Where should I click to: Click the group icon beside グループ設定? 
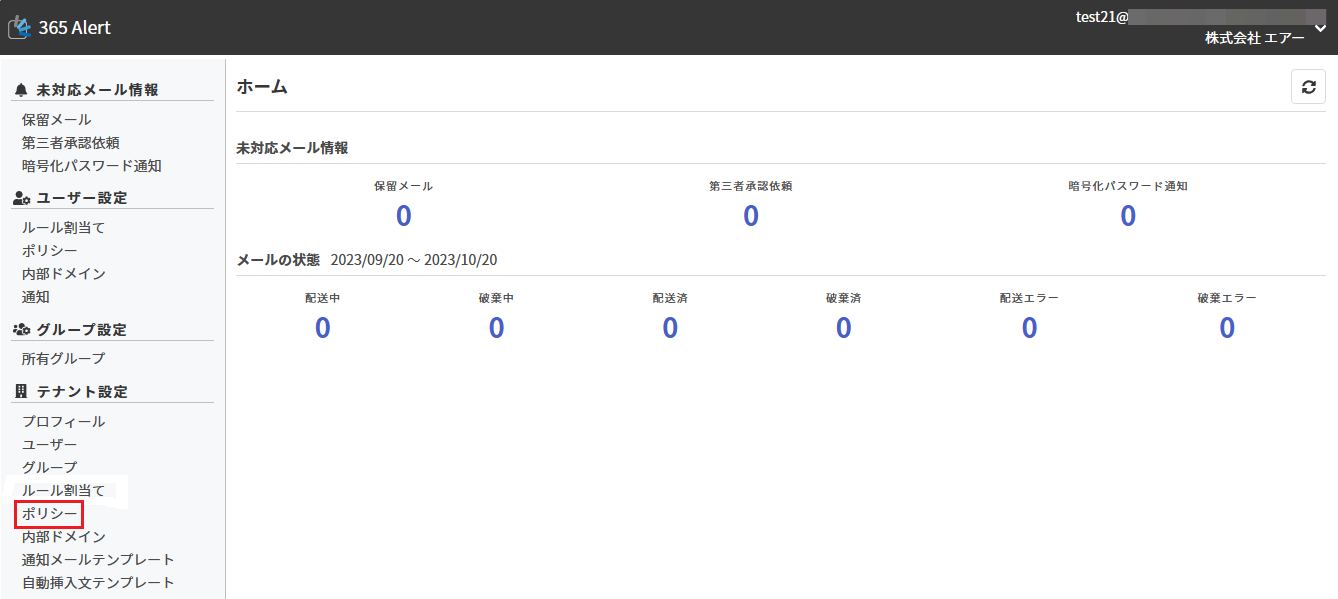click(21, 329)
